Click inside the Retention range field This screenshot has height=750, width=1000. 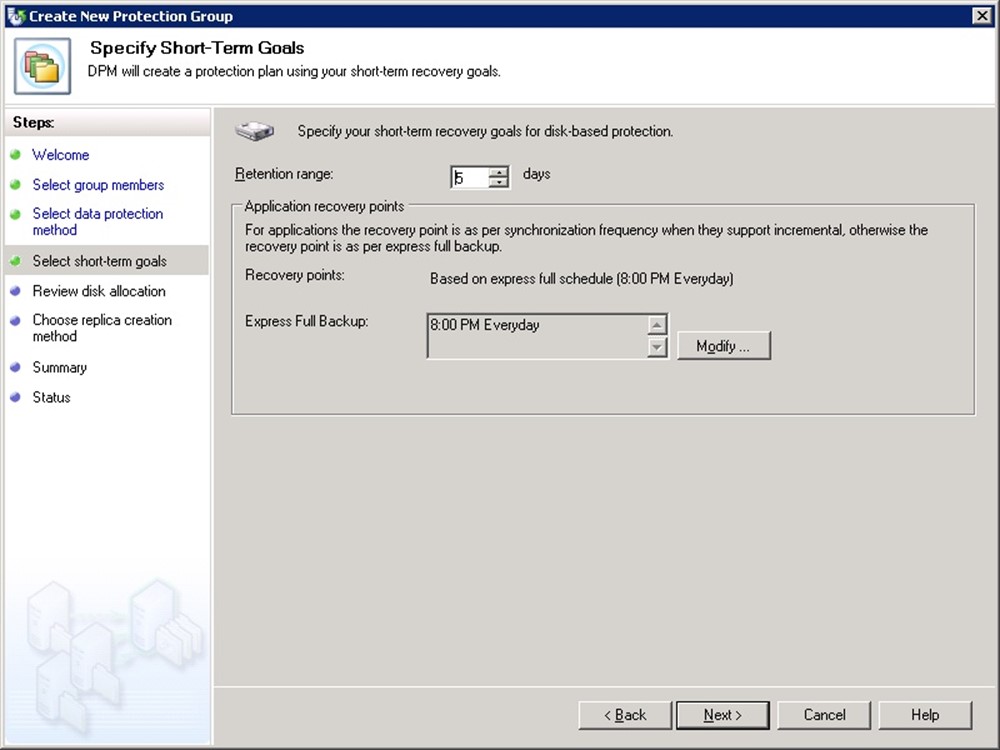point(470,178)
